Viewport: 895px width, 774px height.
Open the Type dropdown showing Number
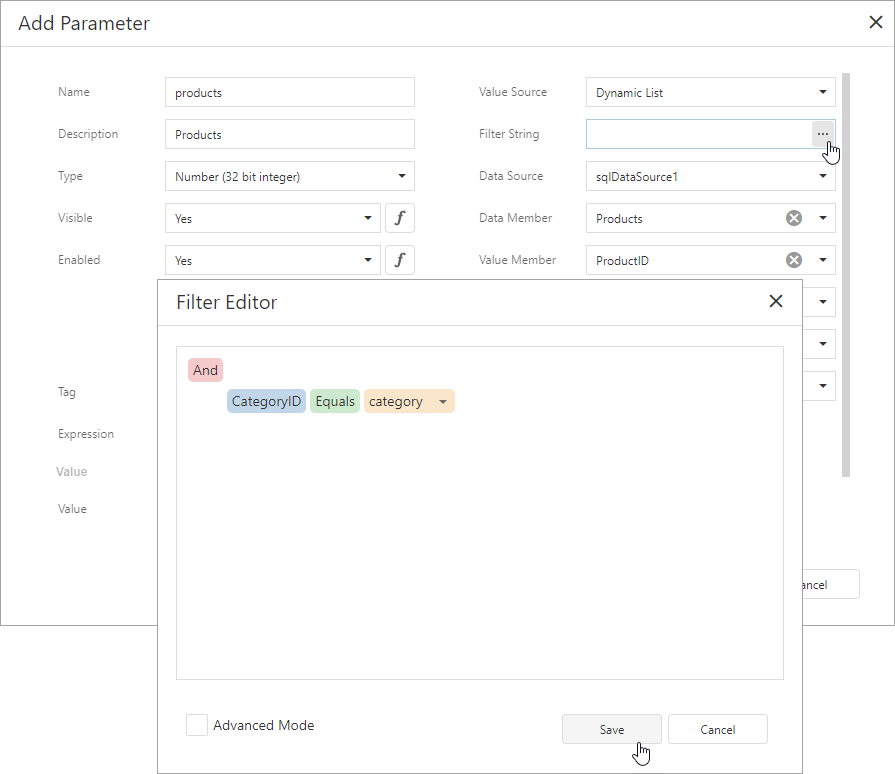click(404, 176)
